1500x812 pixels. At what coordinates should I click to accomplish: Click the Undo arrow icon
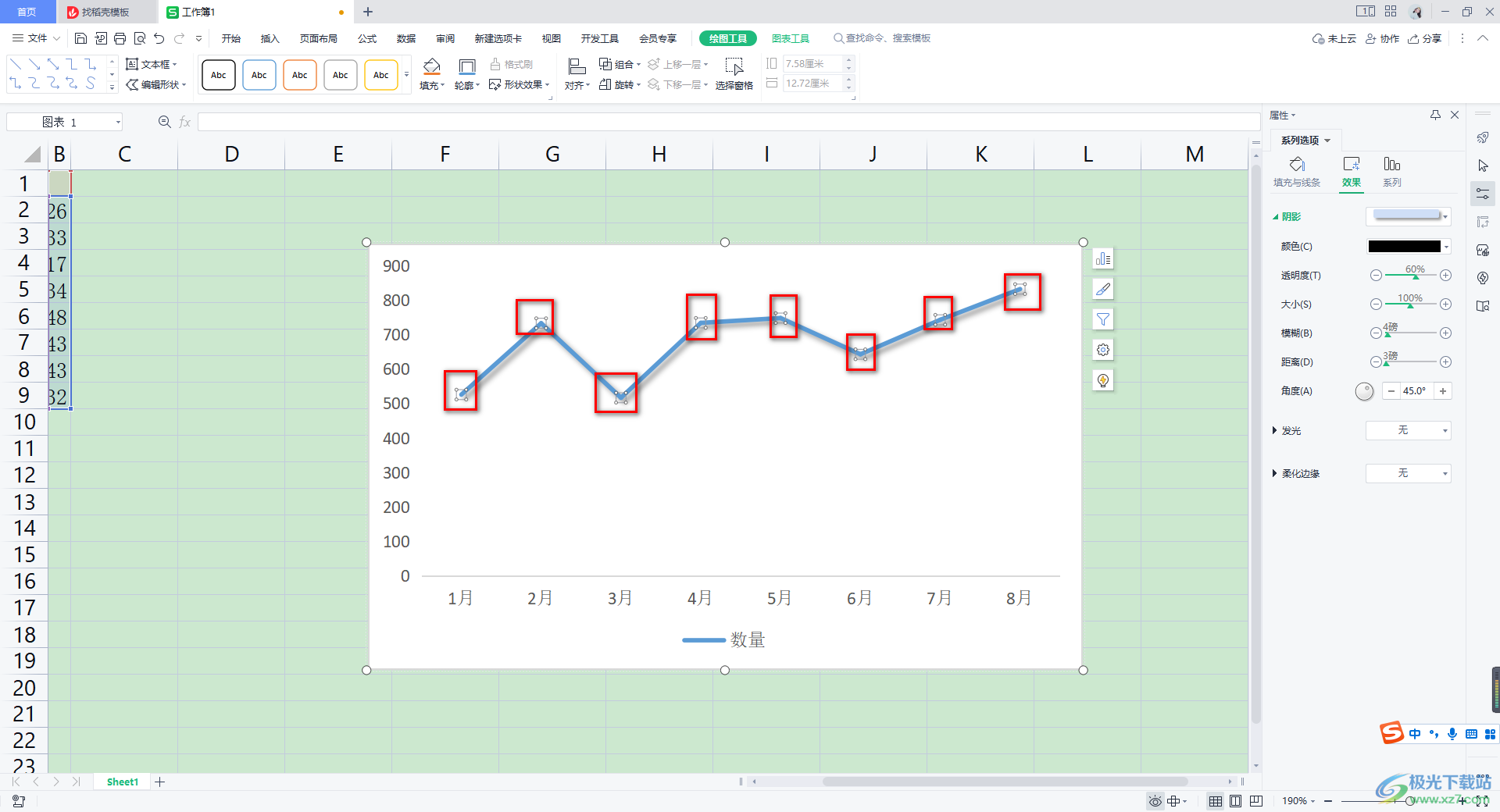point(159,38)
